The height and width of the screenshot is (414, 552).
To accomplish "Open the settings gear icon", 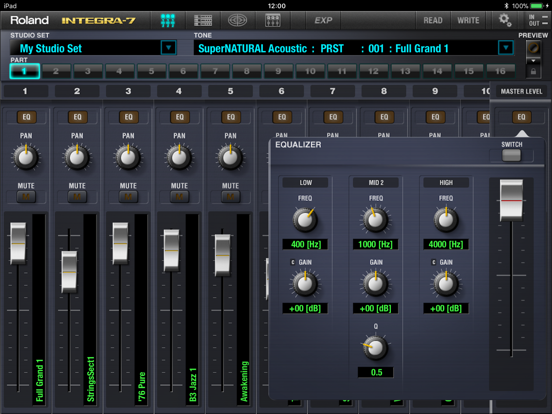I will [x=505, y=20].
